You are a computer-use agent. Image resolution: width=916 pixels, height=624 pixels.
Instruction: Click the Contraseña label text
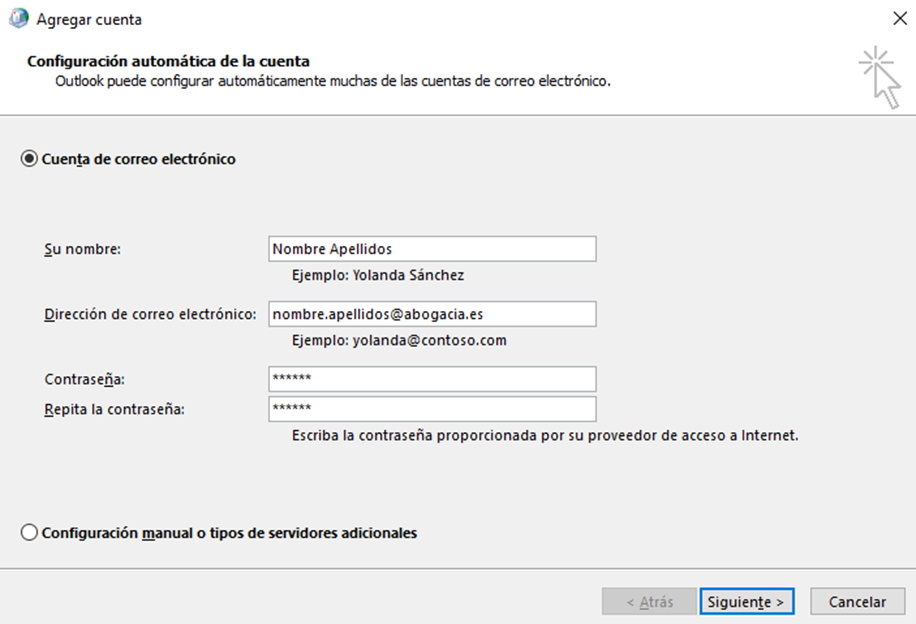92,379
